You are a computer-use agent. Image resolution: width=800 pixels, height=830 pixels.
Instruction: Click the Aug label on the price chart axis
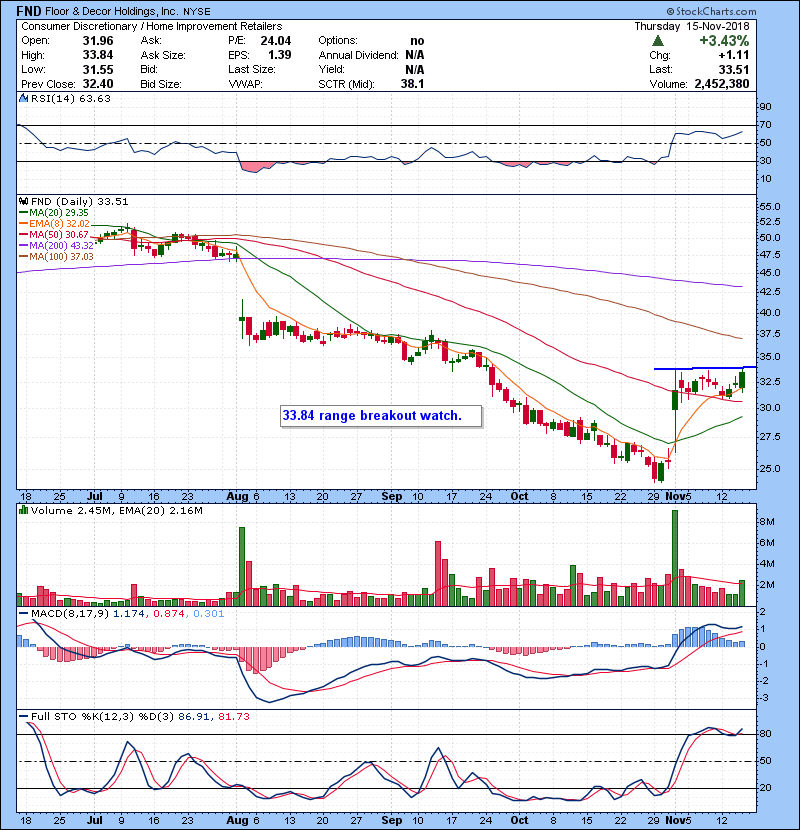pos(237,497)
